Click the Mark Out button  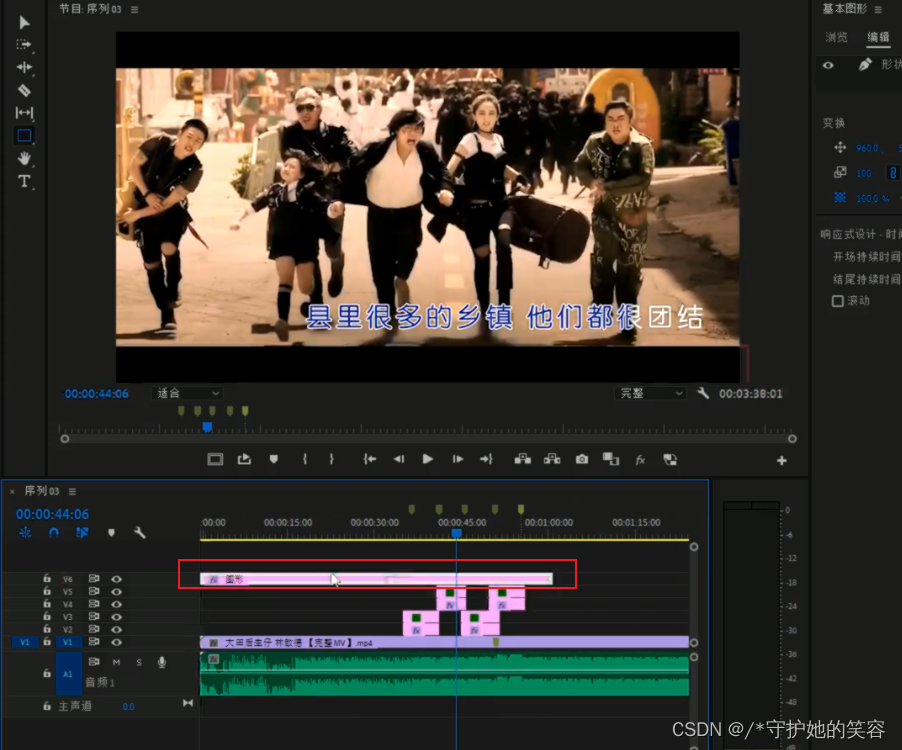coord(331,459)
